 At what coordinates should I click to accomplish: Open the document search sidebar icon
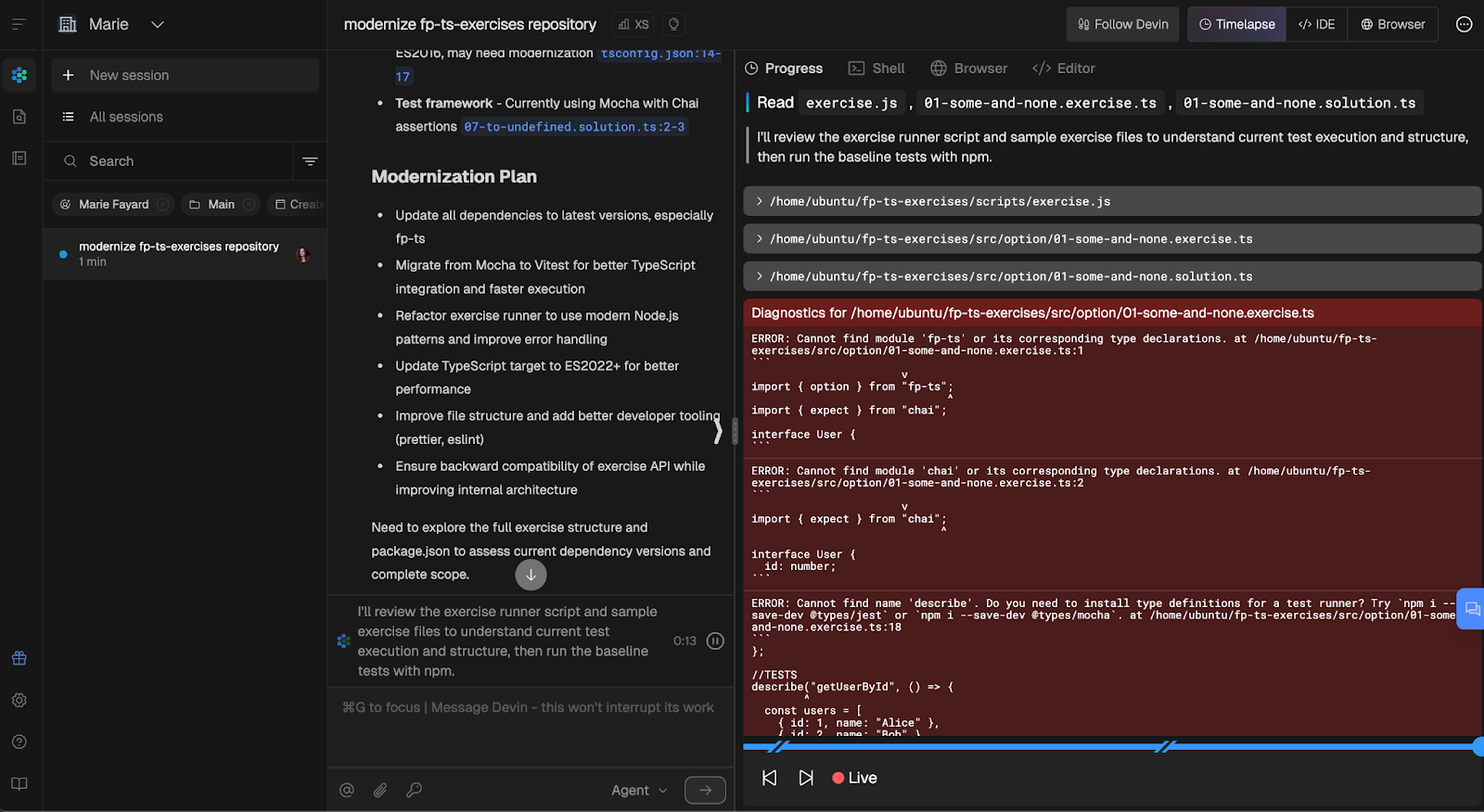19,117
